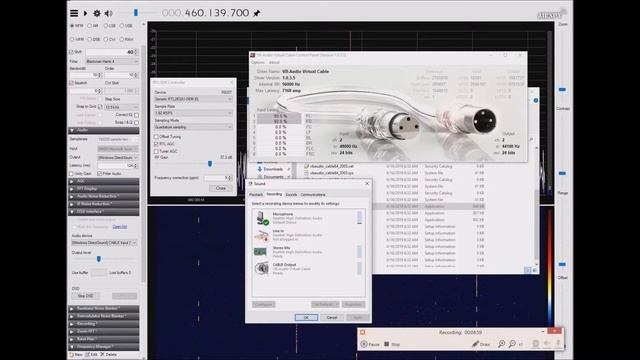
Task: Click Stop in screen recorder bar
Action: pos(391,344)
